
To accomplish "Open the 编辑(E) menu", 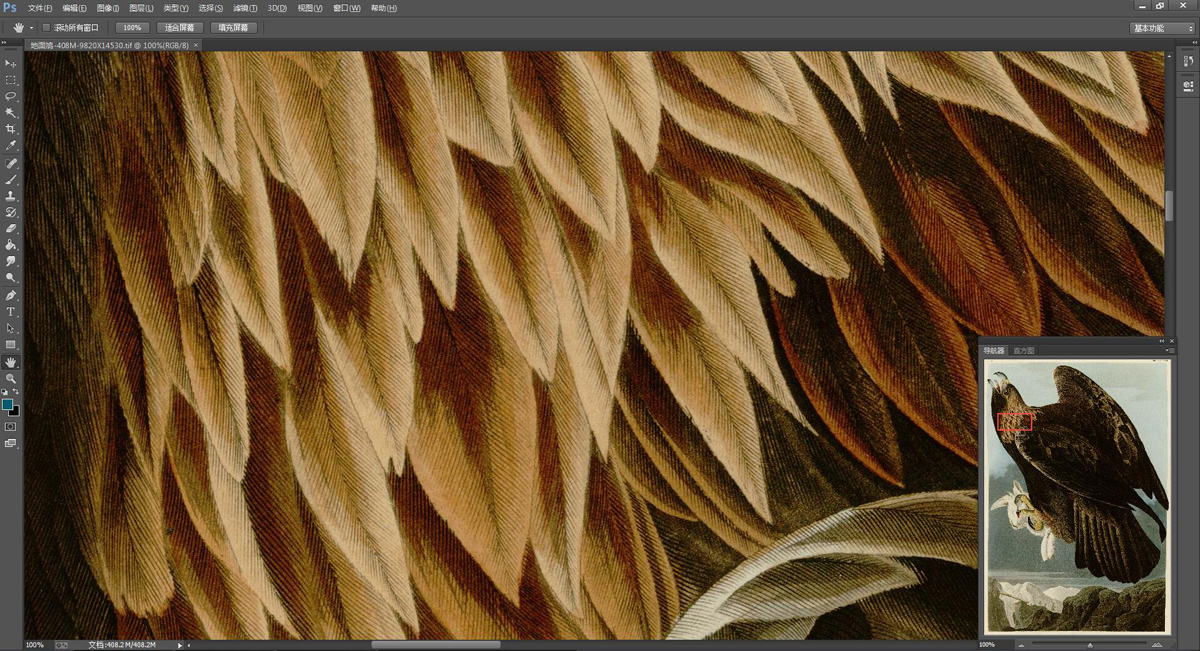I will point(74,8).
